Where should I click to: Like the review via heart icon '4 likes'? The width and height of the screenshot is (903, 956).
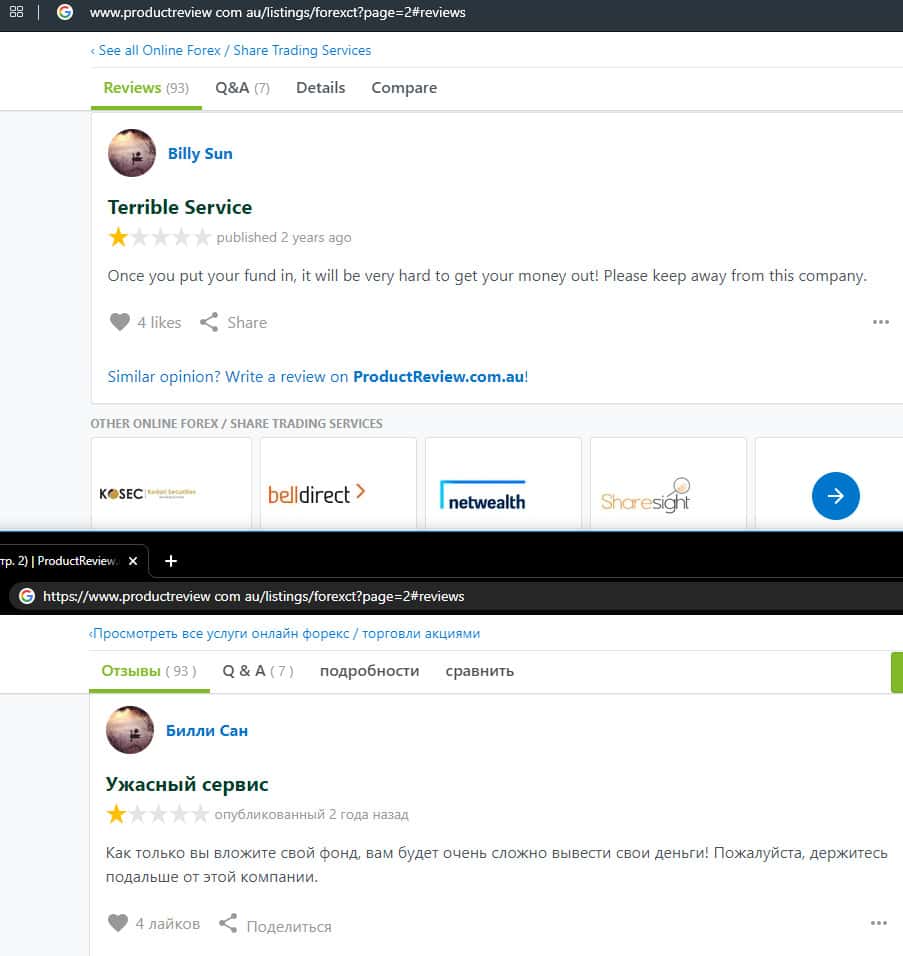pos(120,322)
